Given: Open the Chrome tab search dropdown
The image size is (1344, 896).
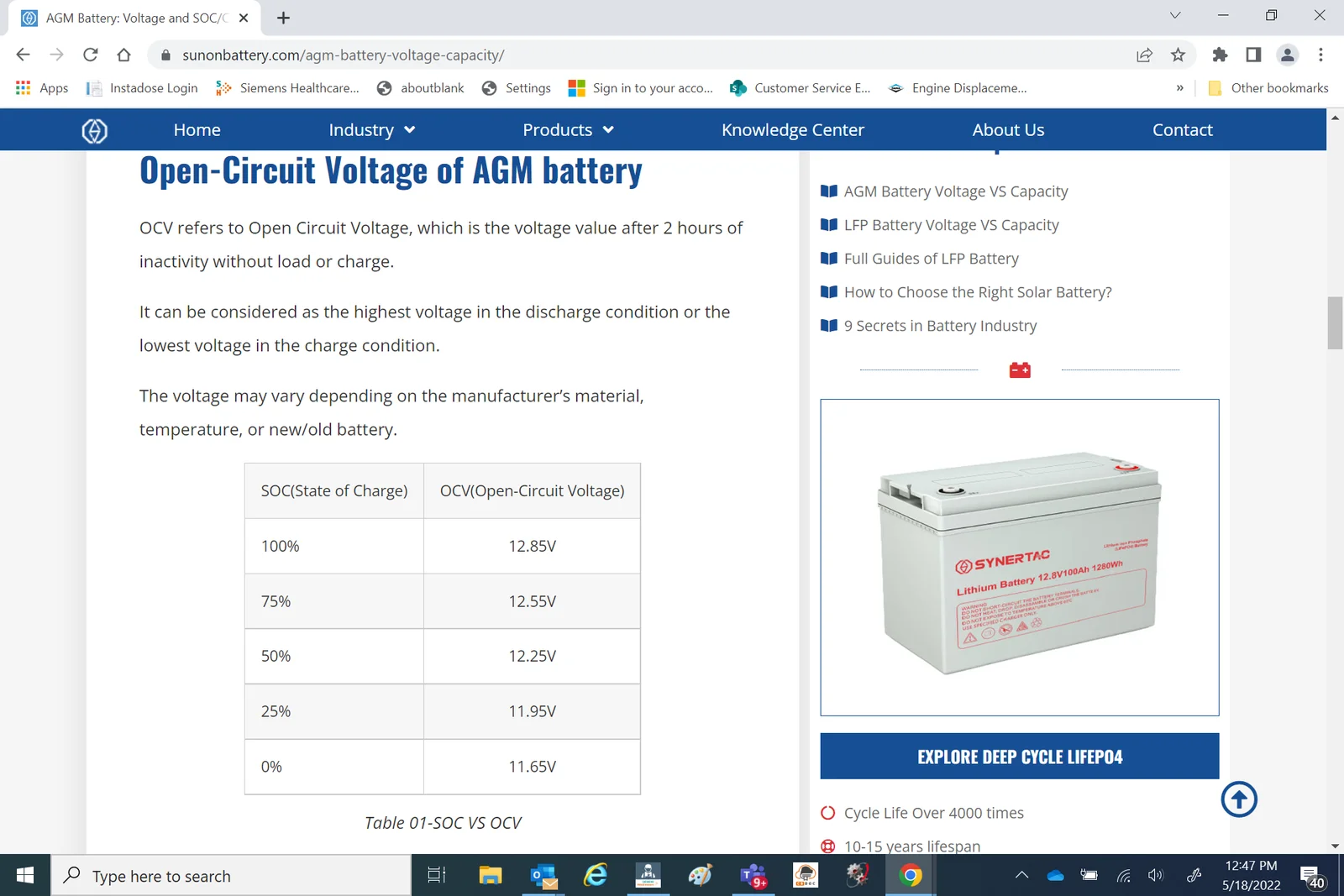Looking at the screenshot, I should point(1175,15).
